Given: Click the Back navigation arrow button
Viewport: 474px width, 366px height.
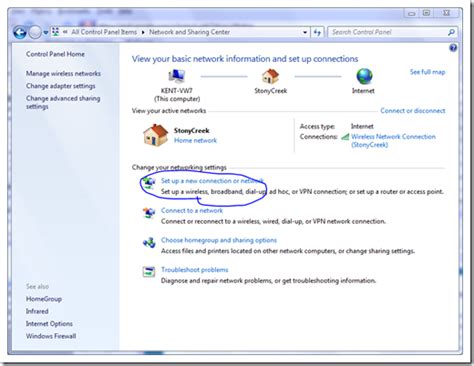Looking at the screenshot, I should coord(20,32).
